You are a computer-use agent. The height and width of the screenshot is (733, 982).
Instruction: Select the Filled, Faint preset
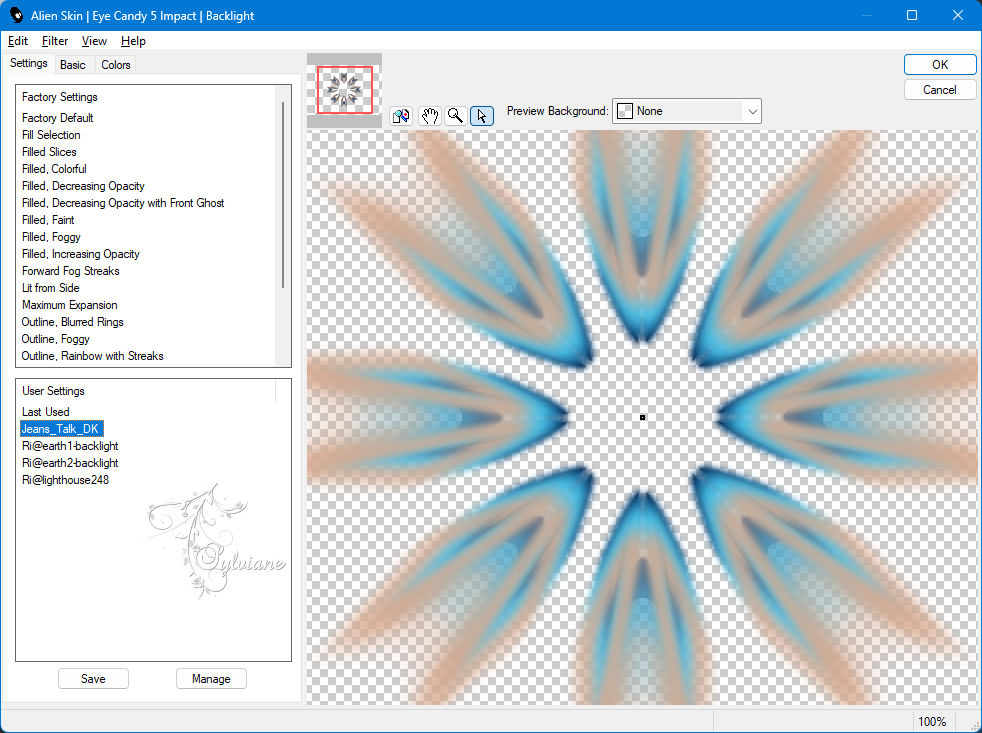point(48,219)
